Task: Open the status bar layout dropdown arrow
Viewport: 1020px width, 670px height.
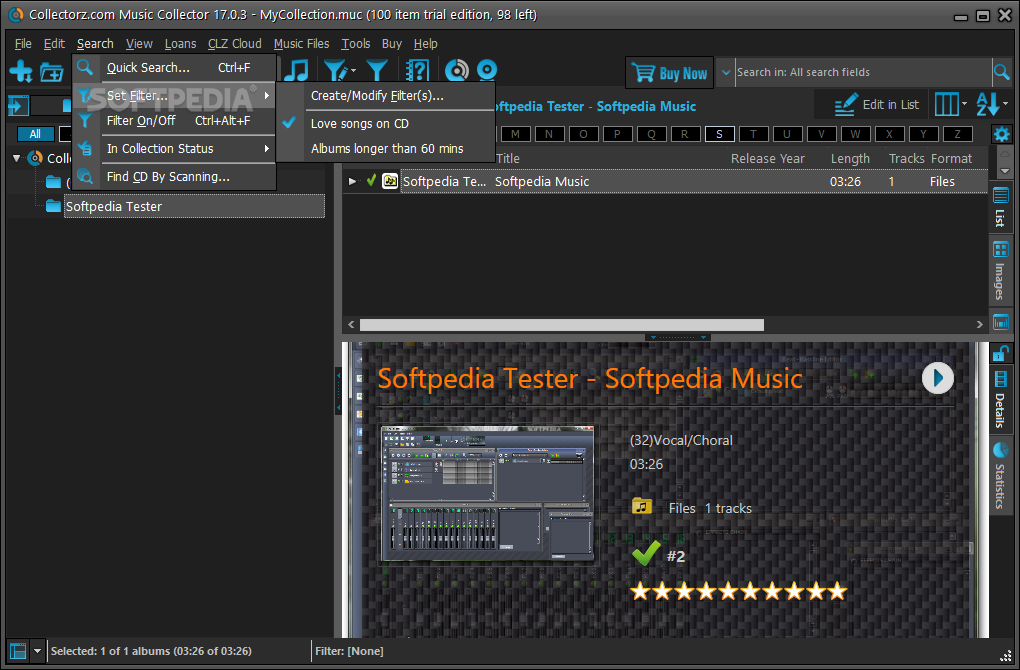Action: tap(37, 650)
